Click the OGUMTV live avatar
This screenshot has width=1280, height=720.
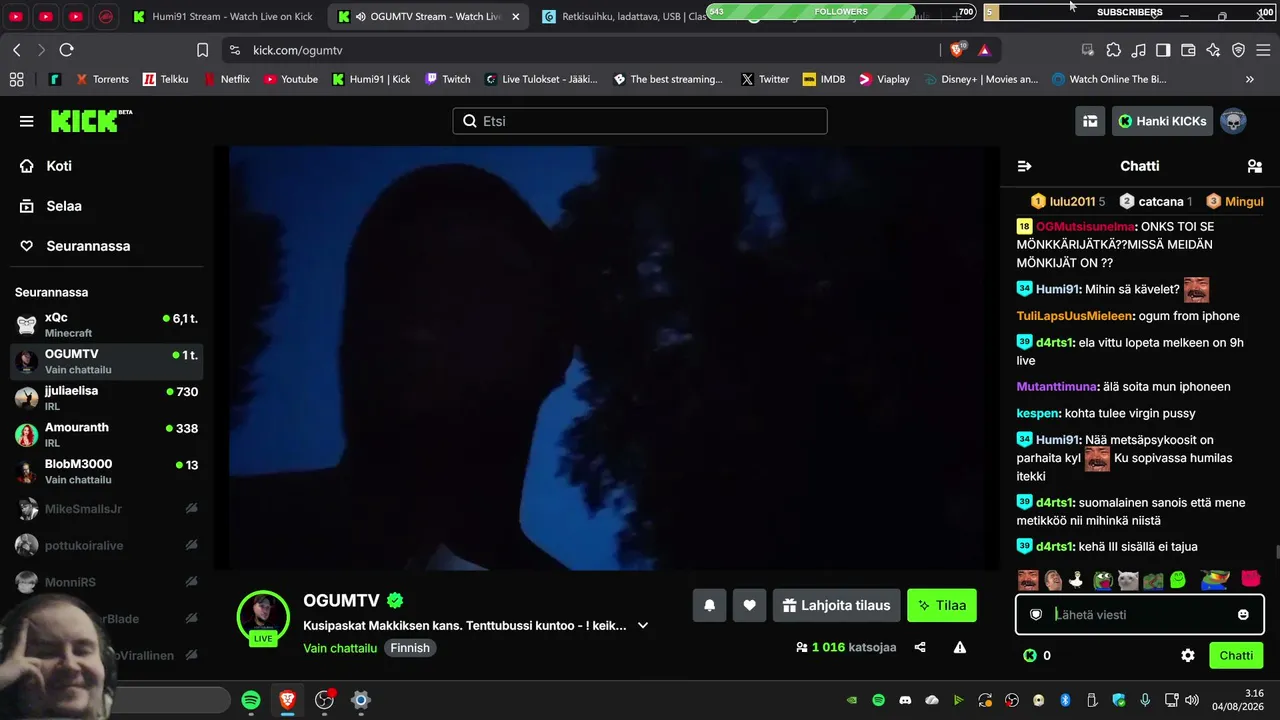263,616
